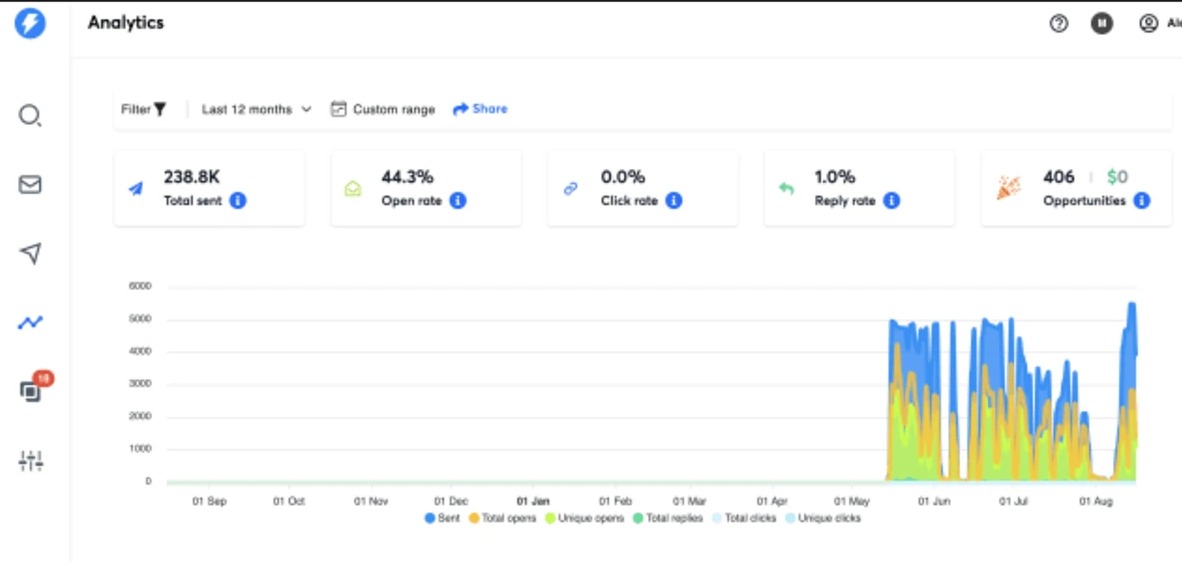The image size is (1182, 563).
Task: Click the 01 Jan axis label
Action: (x=533, y=501)
